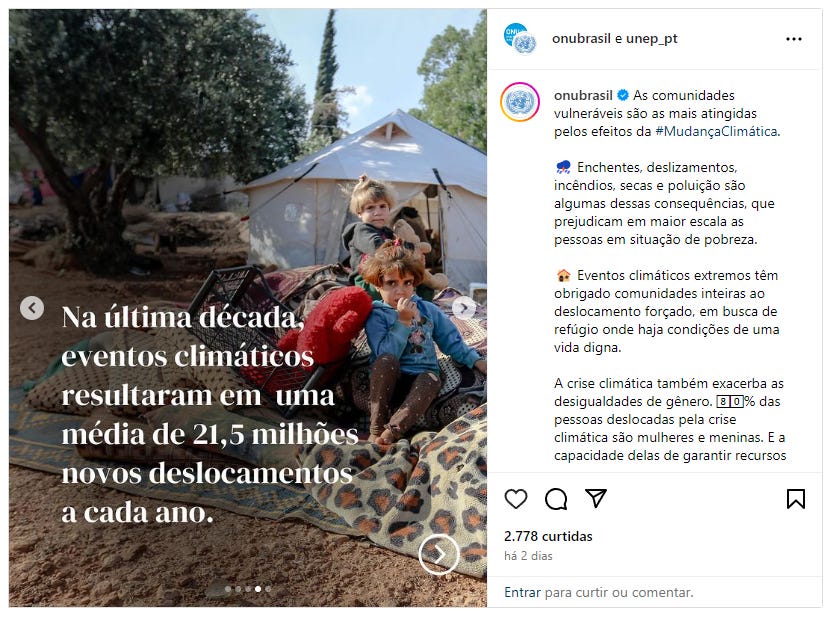The image size is (831, 617).
Task: View the 2.778 curtidas likes list
Action: 548,536
